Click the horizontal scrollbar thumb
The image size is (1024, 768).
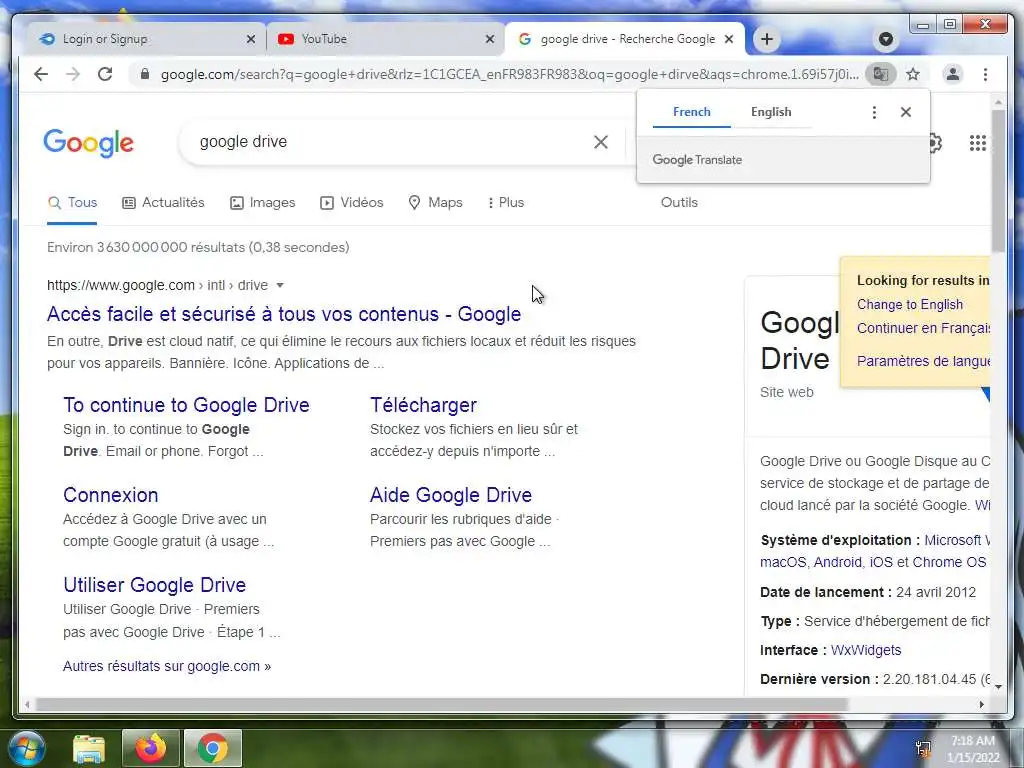(x=441, y=705)
